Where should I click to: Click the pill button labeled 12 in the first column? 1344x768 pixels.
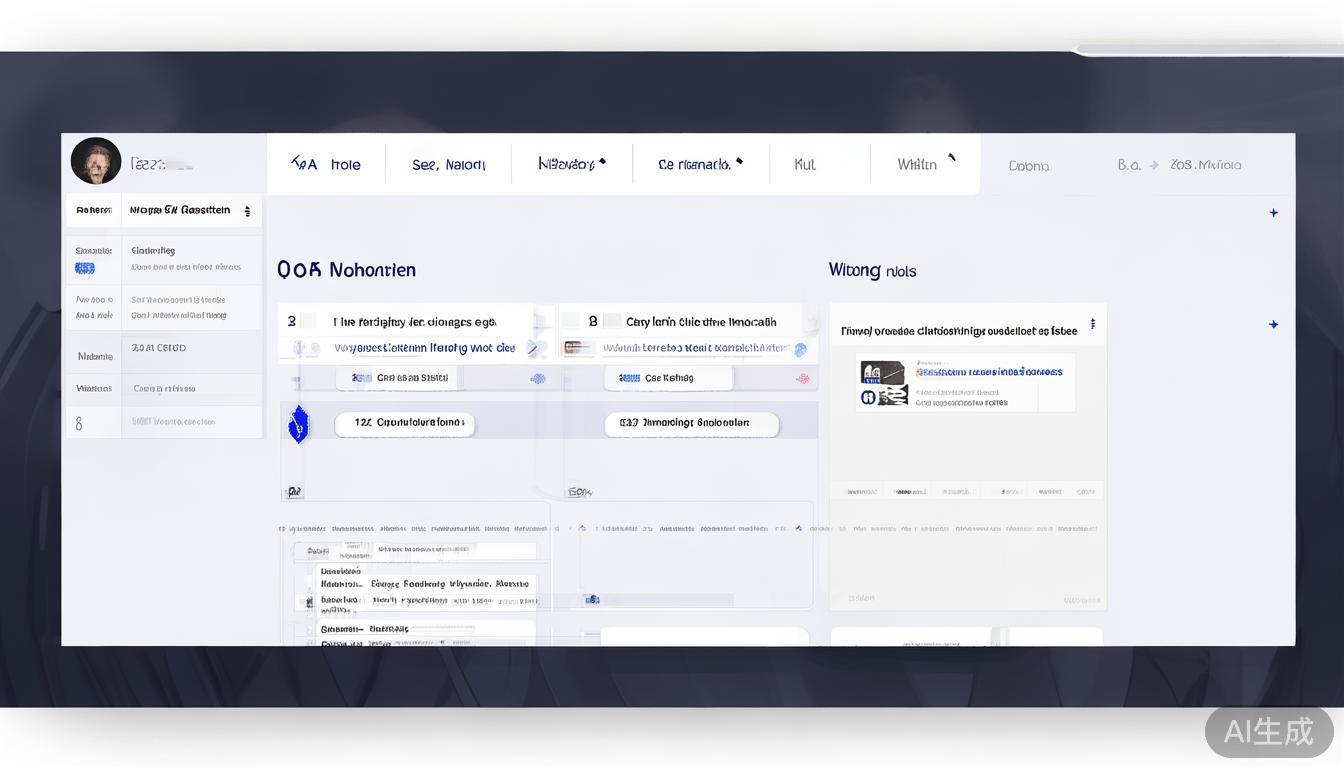click(404, 423)
